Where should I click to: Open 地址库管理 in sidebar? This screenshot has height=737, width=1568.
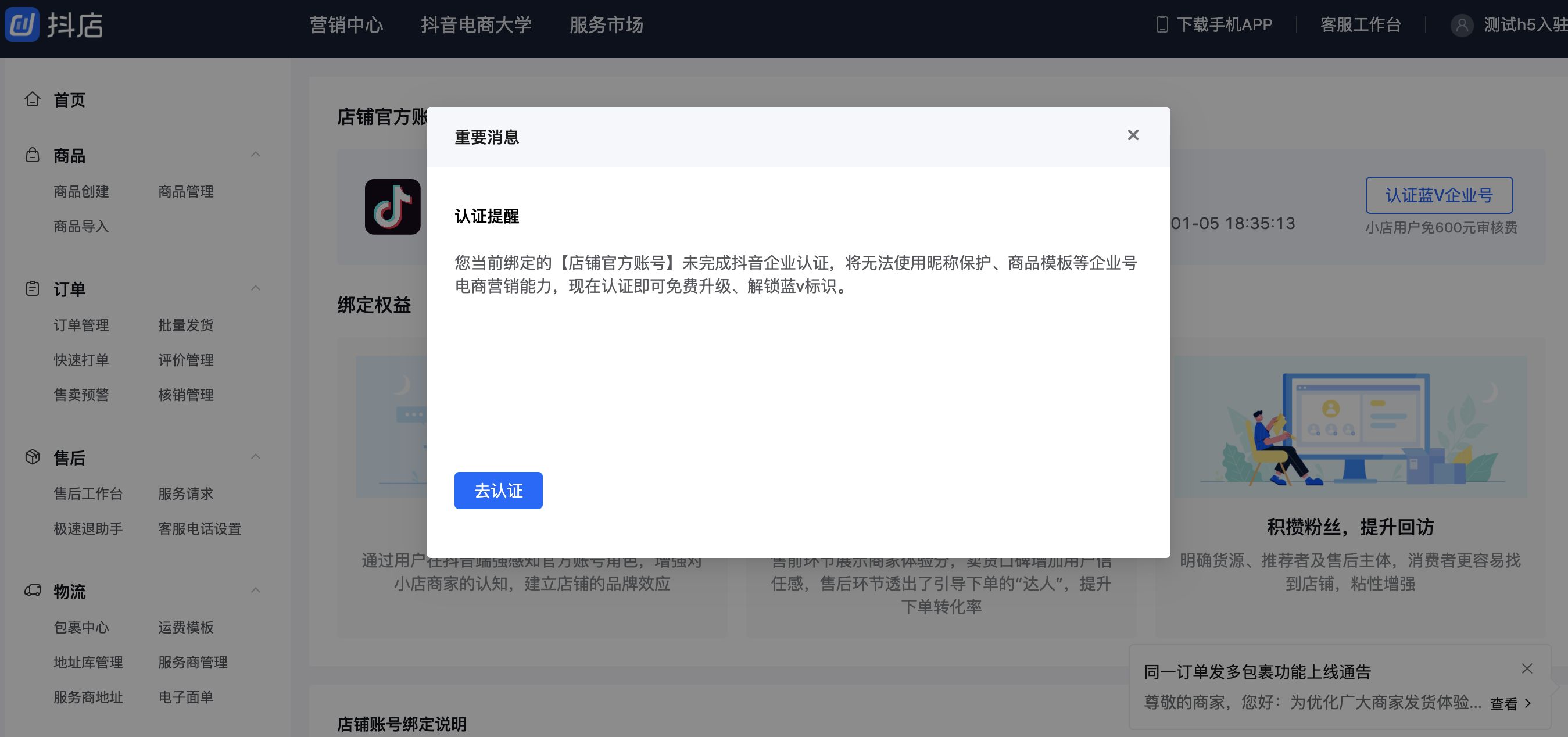(88, 661)
